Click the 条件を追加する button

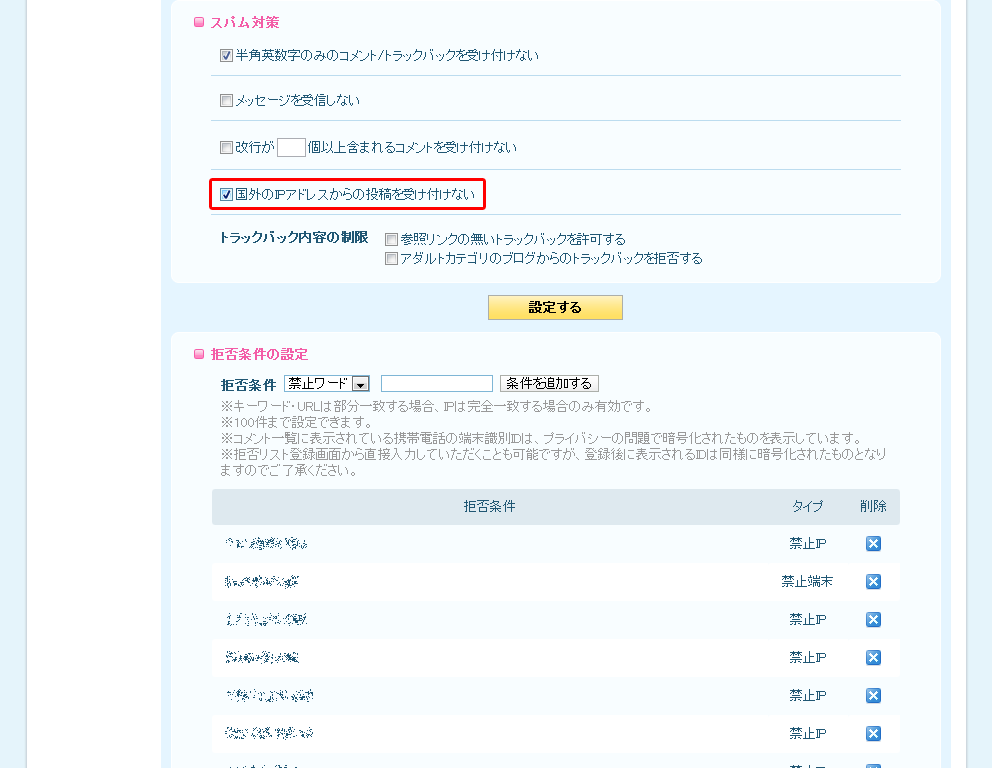549,383
